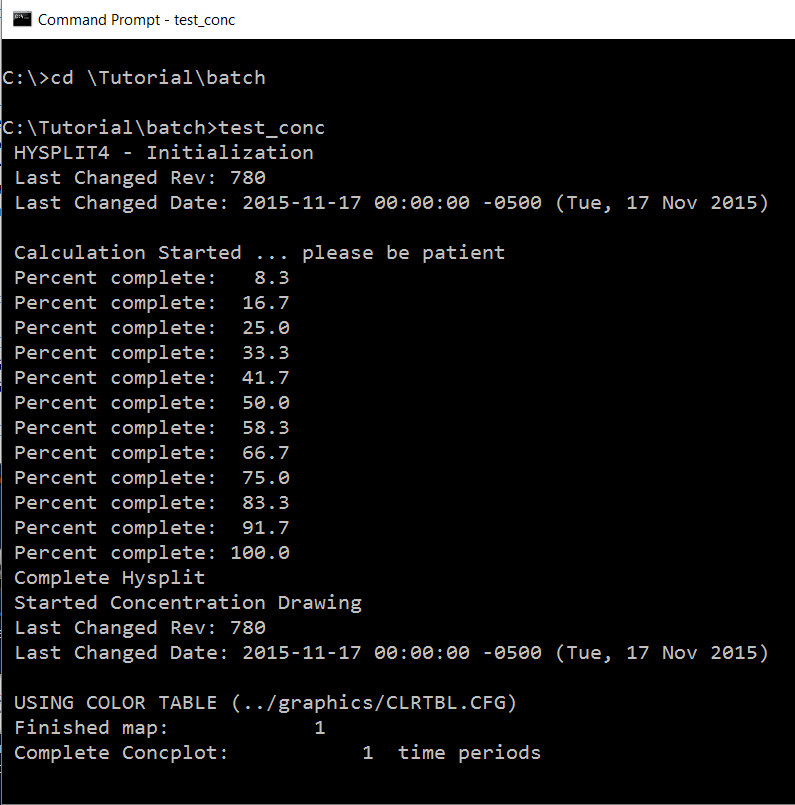Viewport: 795px width, 805px height.
Task: Click the 'test_conc' command text
Action: pos(272,128)
